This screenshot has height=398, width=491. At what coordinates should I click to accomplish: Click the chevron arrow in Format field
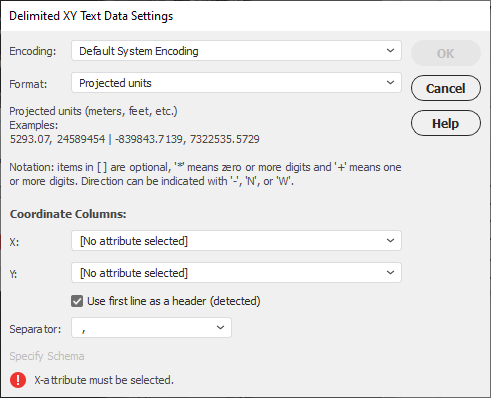click(390, 83)
